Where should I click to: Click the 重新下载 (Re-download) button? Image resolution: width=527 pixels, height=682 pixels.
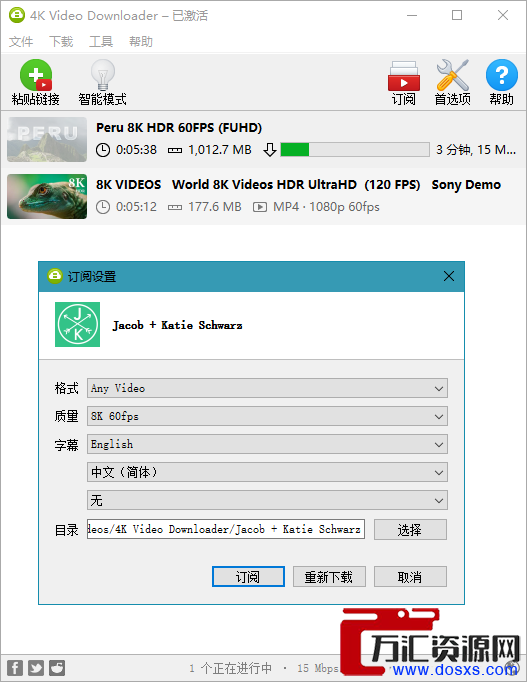pos(329,577)
